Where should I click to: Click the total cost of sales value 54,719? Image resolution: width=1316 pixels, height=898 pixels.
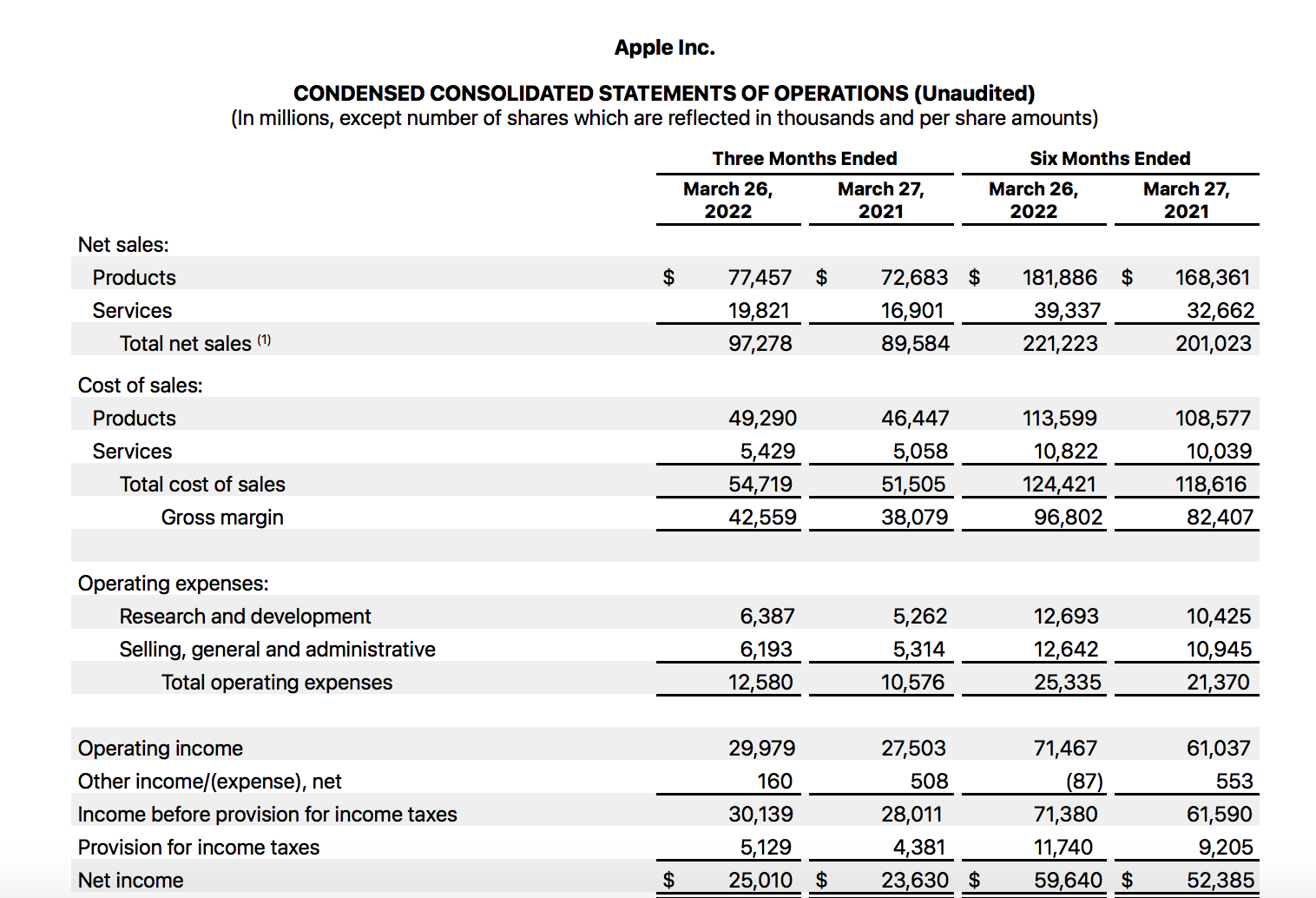click(x=760, y=485)
